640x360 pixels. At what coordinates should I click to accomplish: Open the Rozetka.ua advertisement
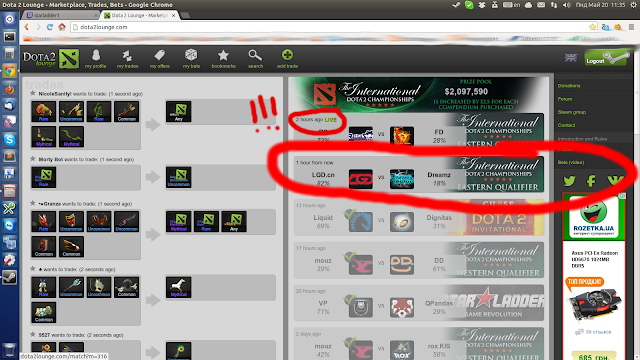click(594, 276)
